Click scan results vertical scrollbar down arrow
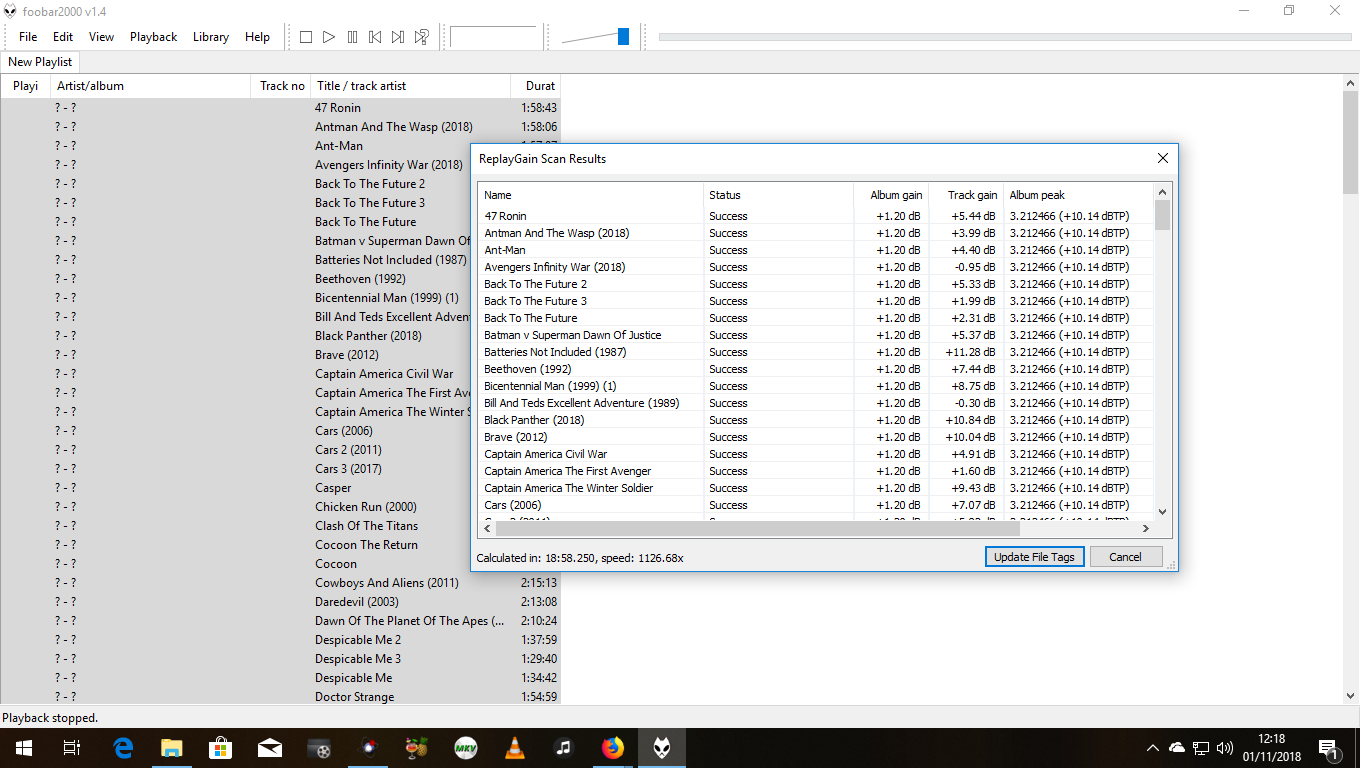 pyautogui.click(x=1162, y=512)
